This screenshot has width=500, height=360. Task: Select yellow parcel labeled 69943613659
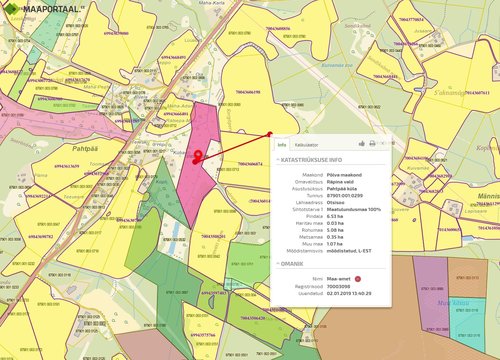pyautogui.click(x=67, y=166)
